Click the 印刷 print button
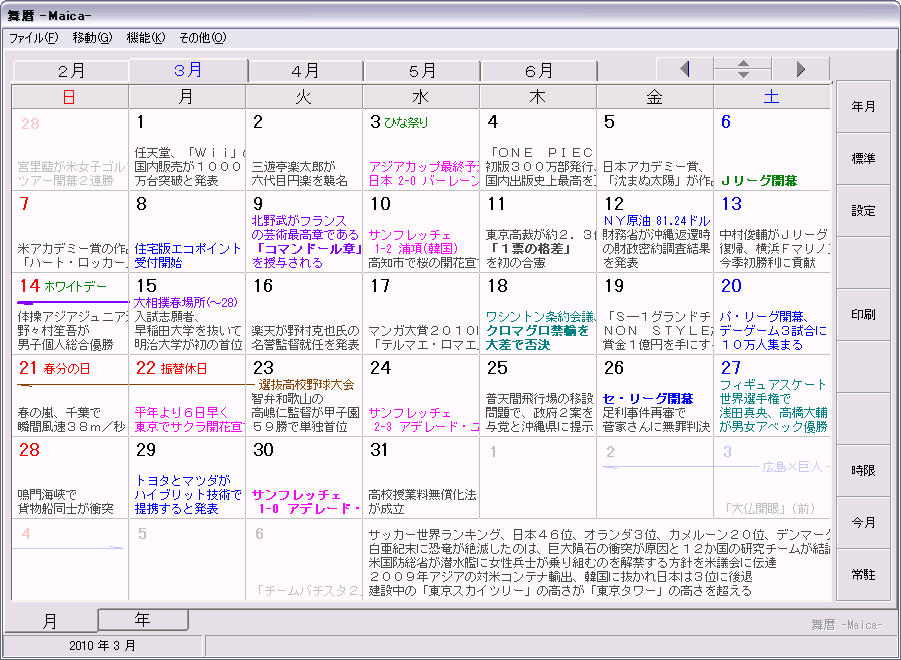 pyautogui.click(x=863, y=315)
